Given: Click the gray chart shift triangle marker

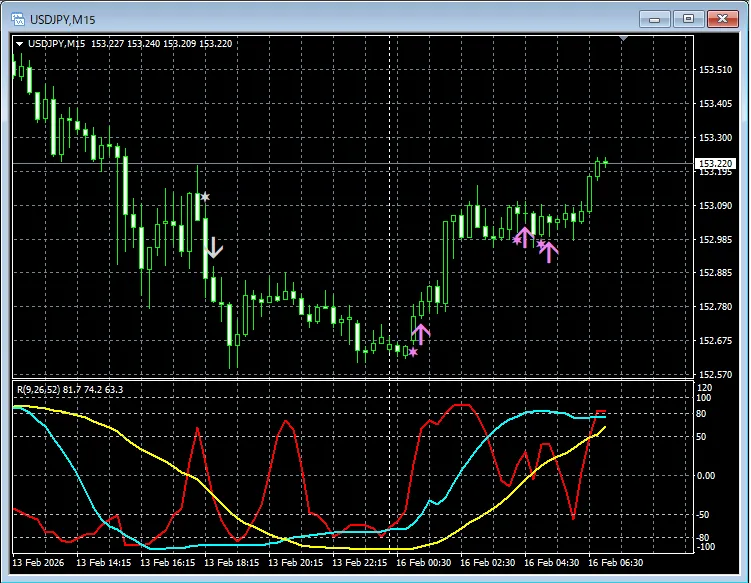Looking at the screenshot, I should pyautogui.click(x=625, y=39).
